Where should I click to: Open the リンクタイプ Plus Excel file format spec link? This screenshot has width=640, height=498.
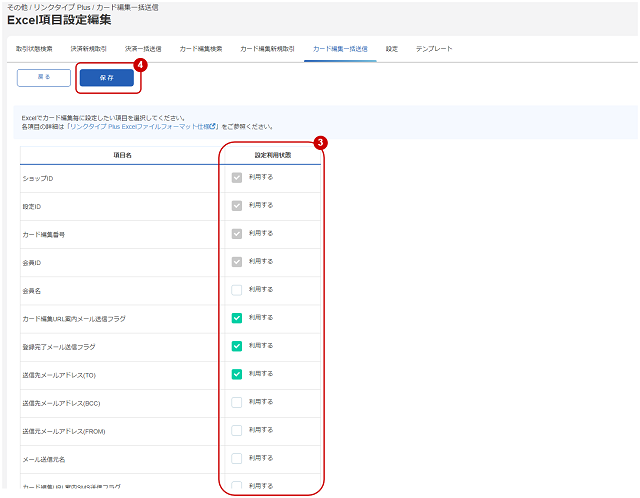143,127
